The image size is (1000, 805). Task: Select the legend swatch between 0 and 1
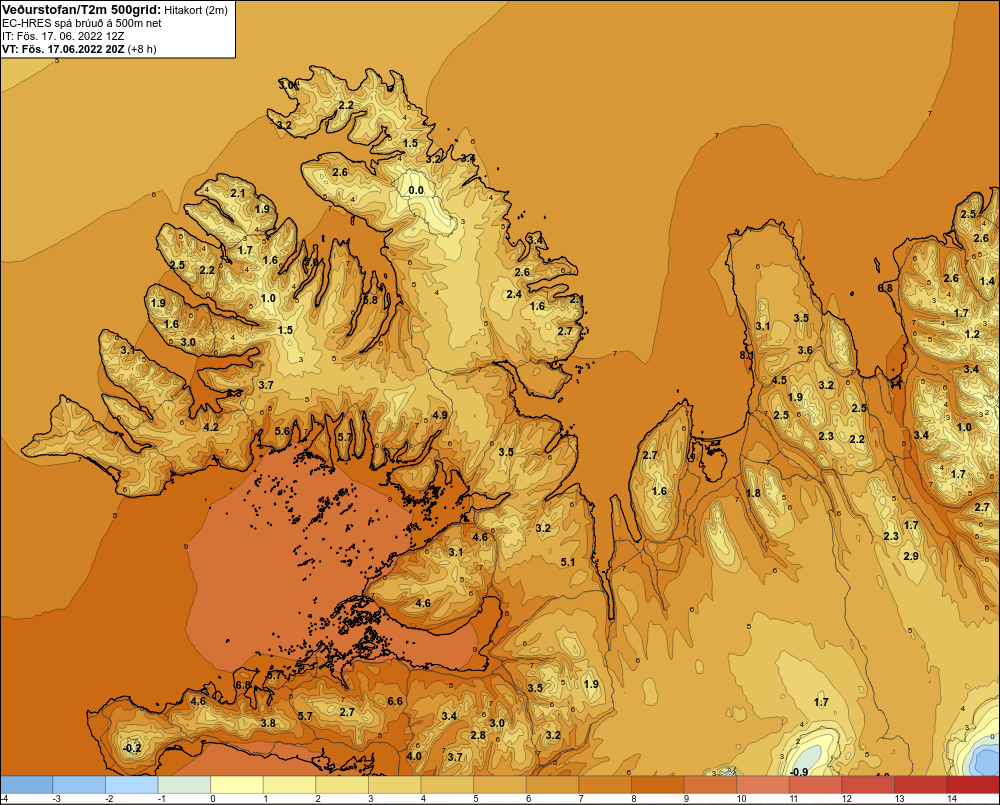[x=237, y=785]
